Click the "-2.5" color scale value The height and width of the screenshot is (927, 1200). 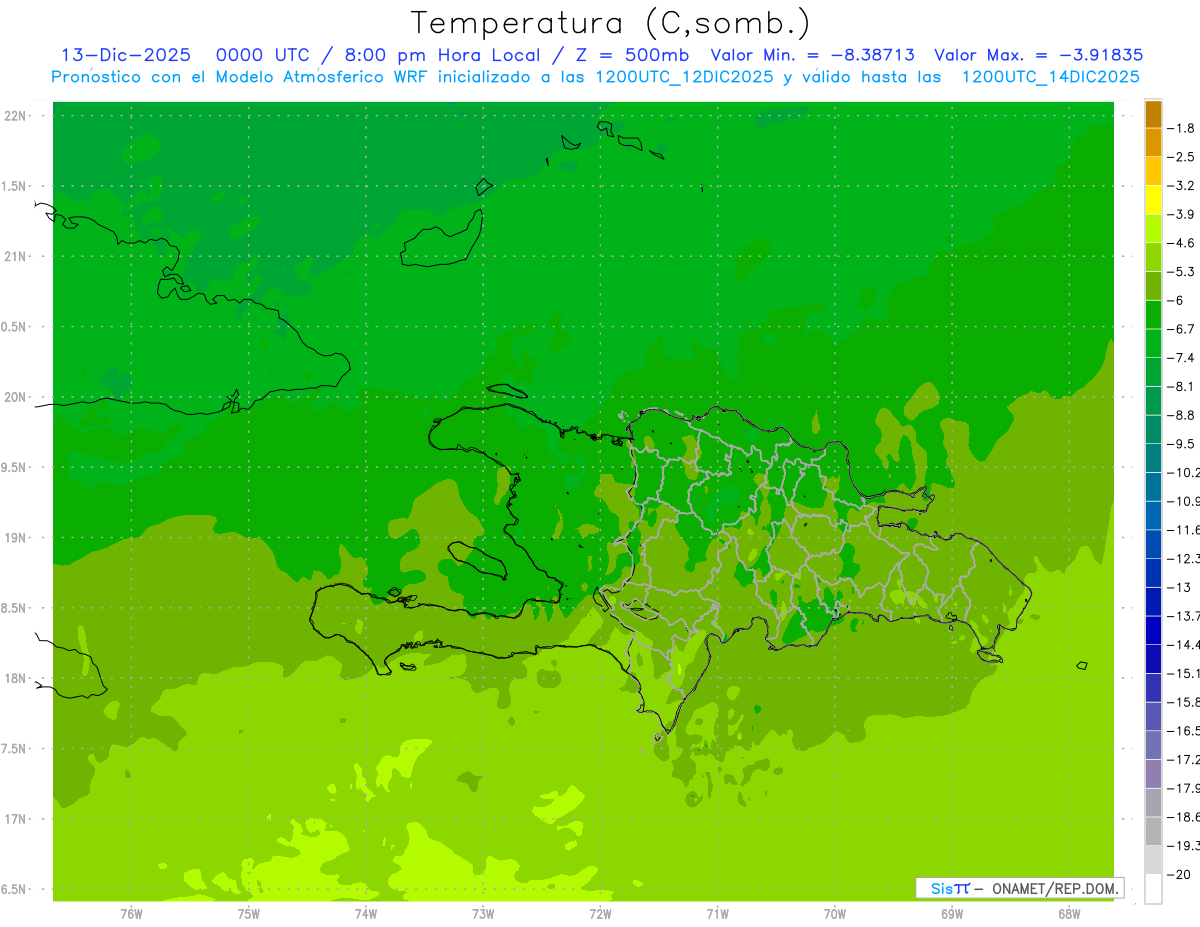click(x=1183, y=157)
